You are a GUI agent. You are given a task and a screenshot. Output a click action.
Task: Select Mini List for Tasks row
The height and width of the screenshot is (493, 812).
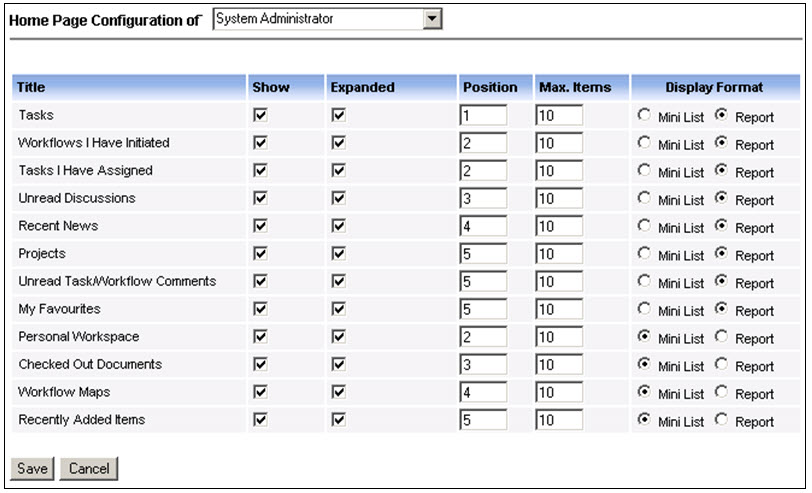[644, 114]
